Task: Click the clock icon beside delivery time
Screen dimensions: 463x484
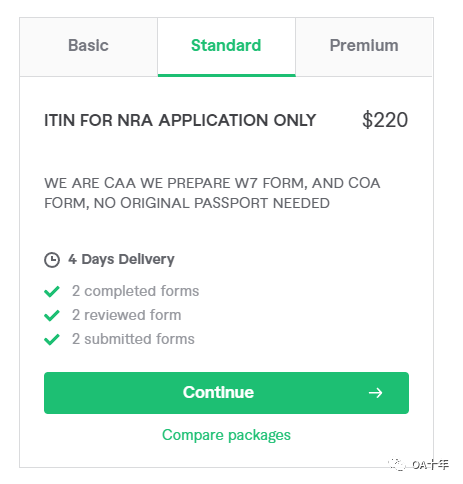Action: point(52,260)
